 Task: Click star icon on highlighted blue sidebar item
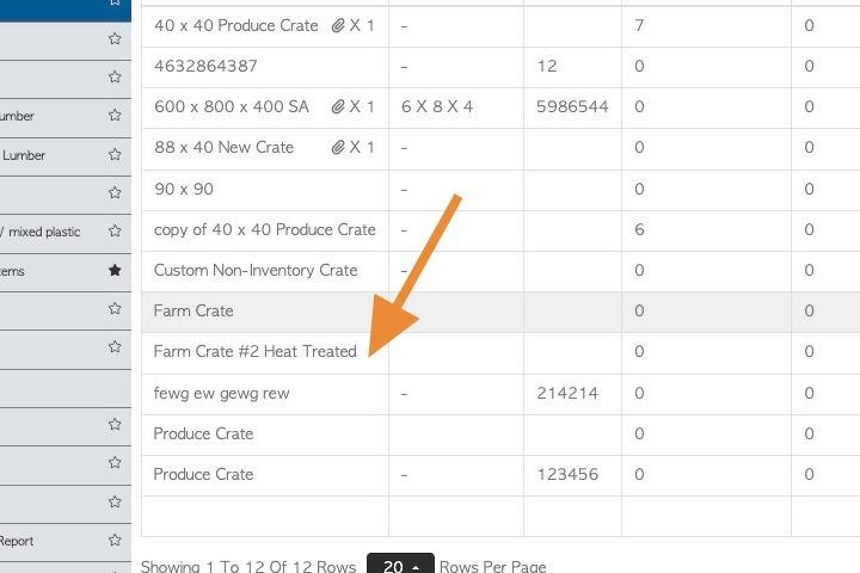click(x=115, y=2)
